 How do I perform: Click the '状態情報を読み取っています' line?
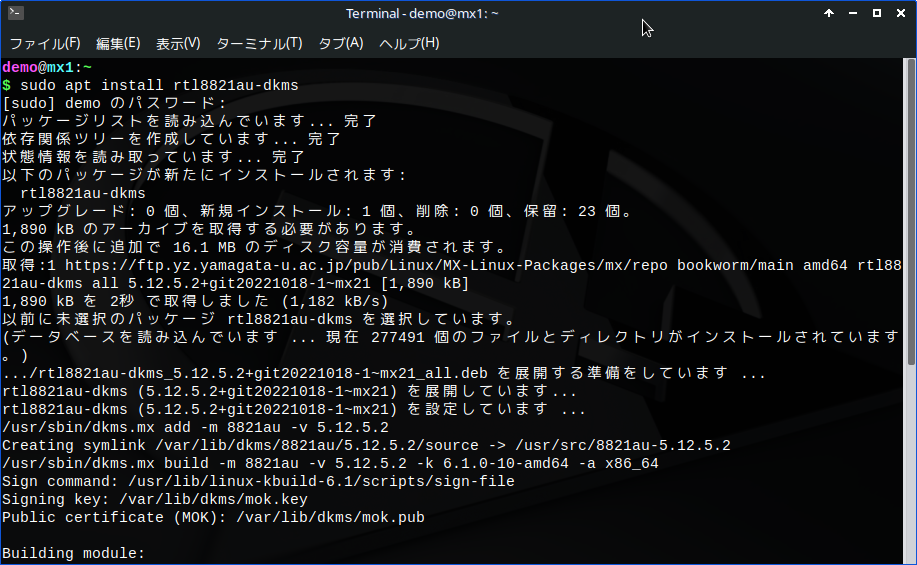click(154, 157)
